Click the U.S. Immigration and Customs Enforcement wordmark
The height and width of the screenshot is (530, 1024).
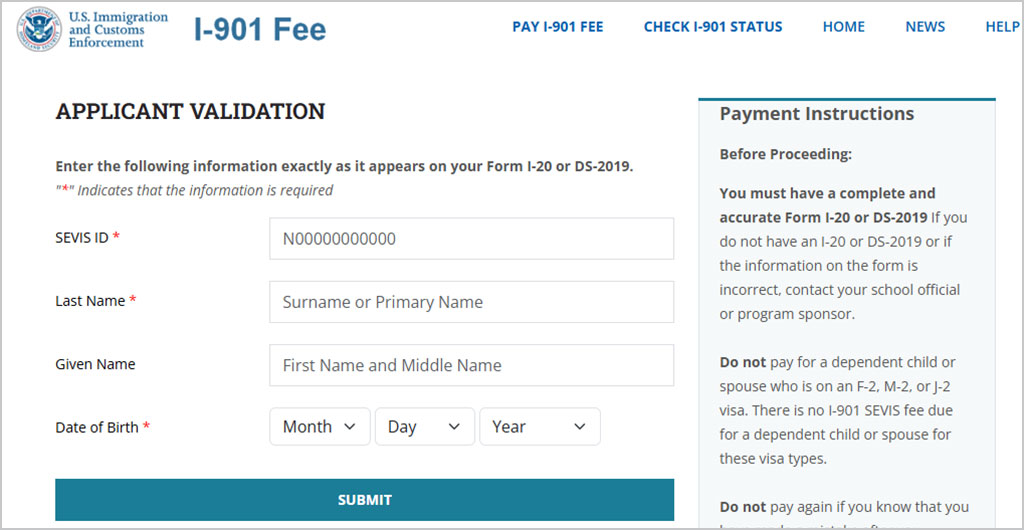(118, 30)
